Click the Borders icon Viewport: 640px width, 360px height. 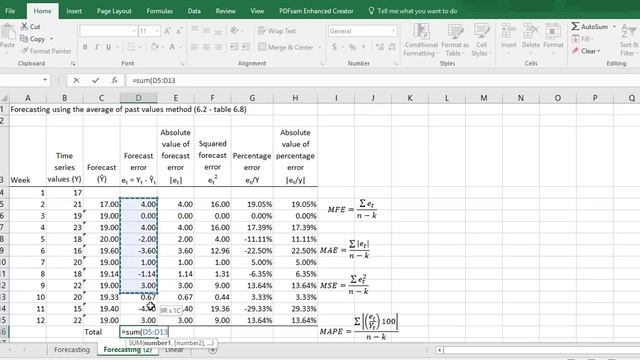131,47
